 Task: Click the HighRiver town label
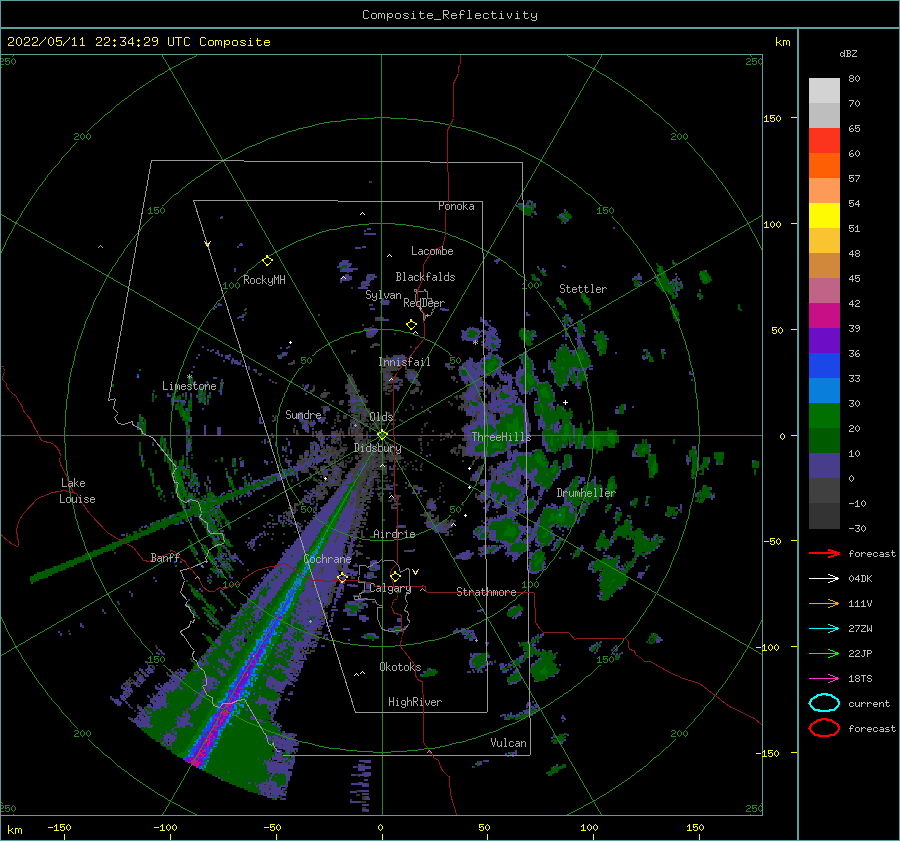415,702
